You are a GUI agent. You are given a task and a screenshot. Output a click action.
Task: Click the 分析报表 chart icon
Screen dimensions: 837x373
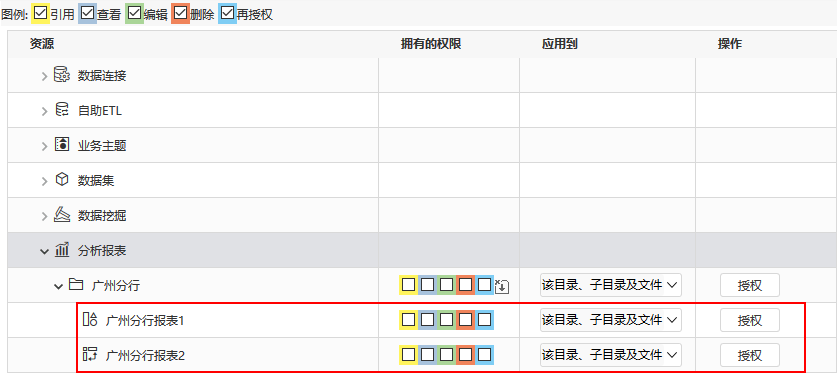[62, 250]
